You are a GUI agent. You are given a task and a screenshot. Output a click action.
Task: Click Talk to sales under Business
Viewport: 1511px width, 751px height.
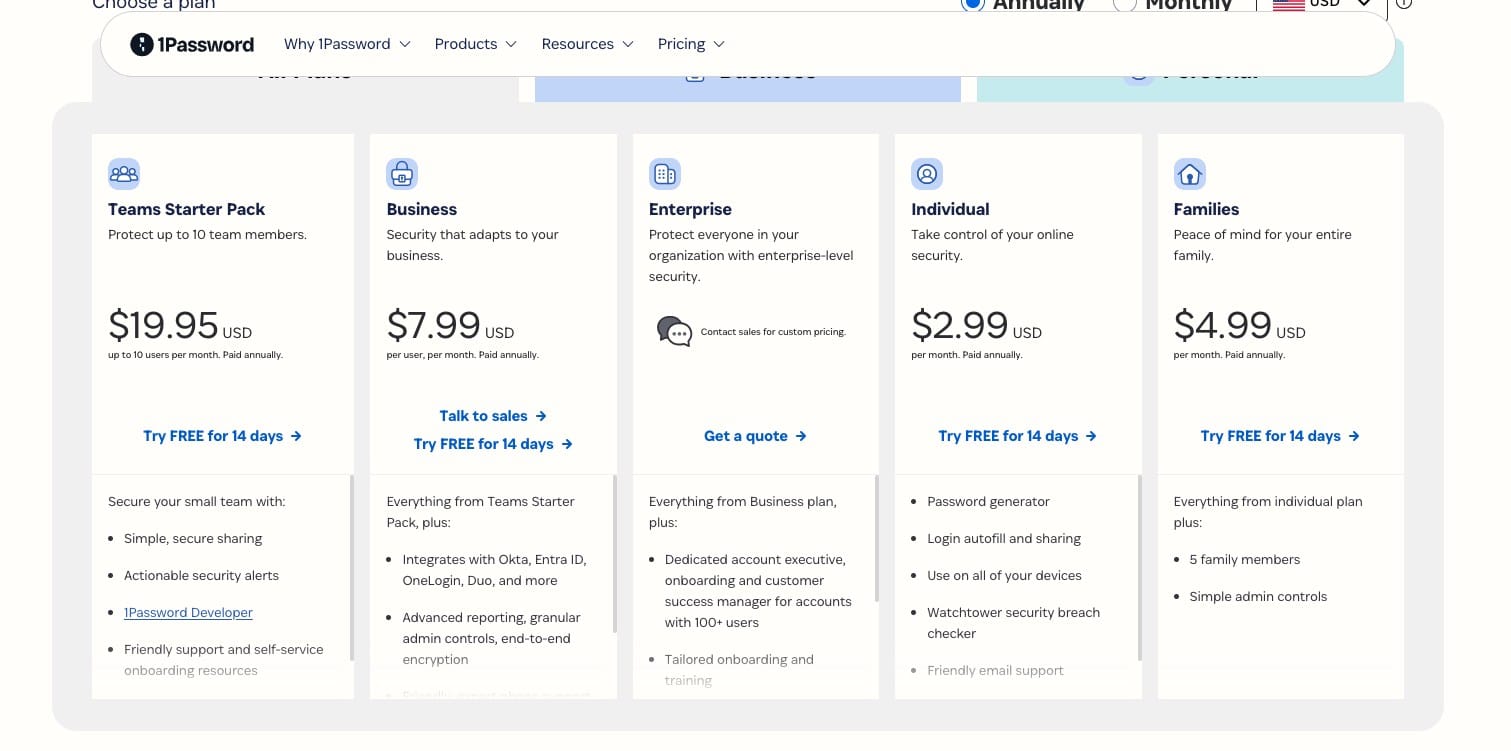[x=493, y=416]
